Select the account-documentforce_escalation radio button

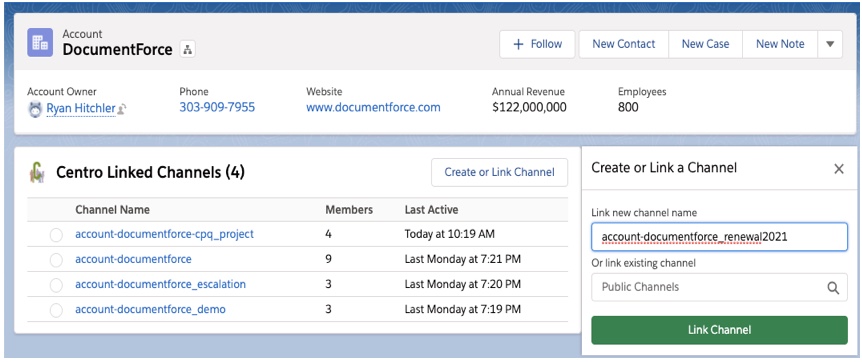coord(56,285)
